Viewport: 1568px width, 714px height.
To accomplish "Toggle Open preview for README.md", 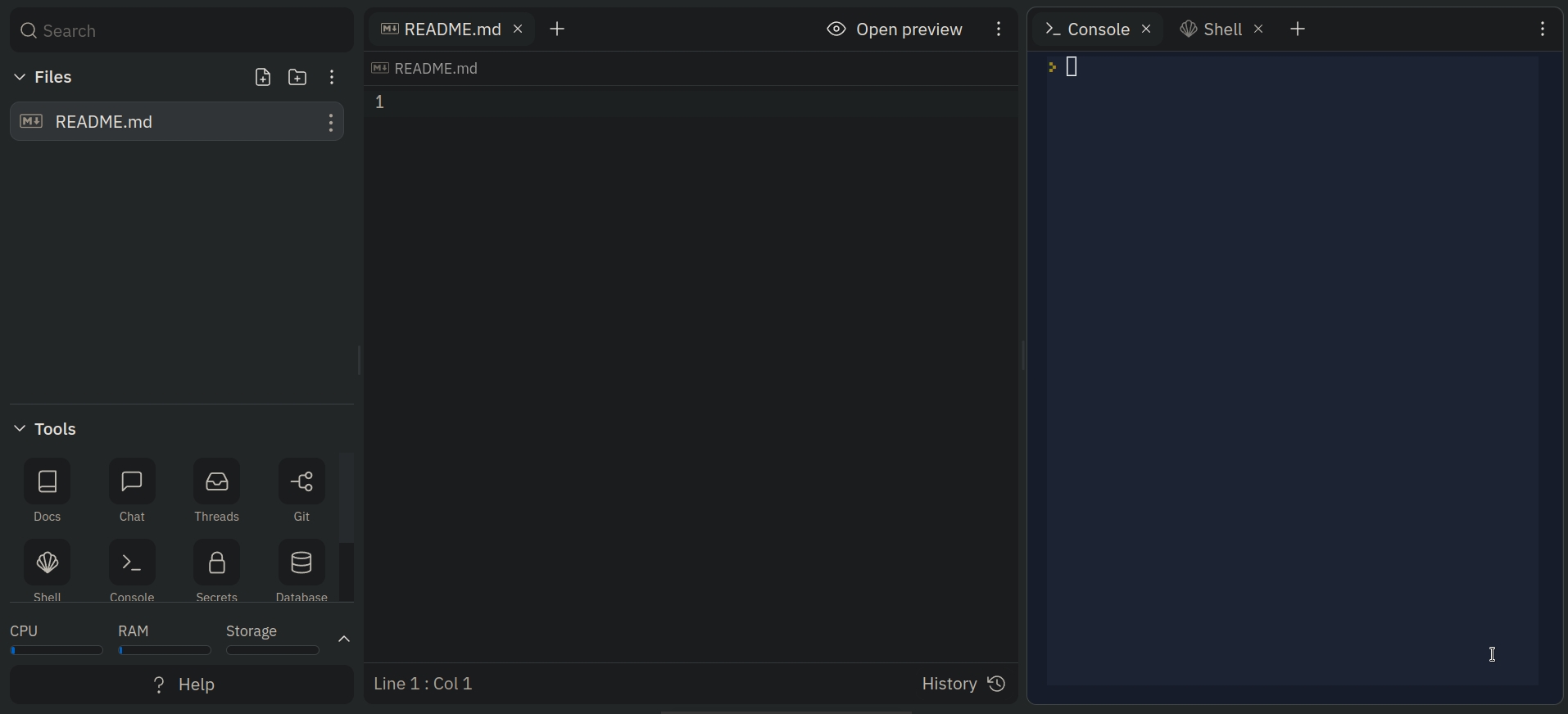I will pyautogui.click(x=895, y=29).
